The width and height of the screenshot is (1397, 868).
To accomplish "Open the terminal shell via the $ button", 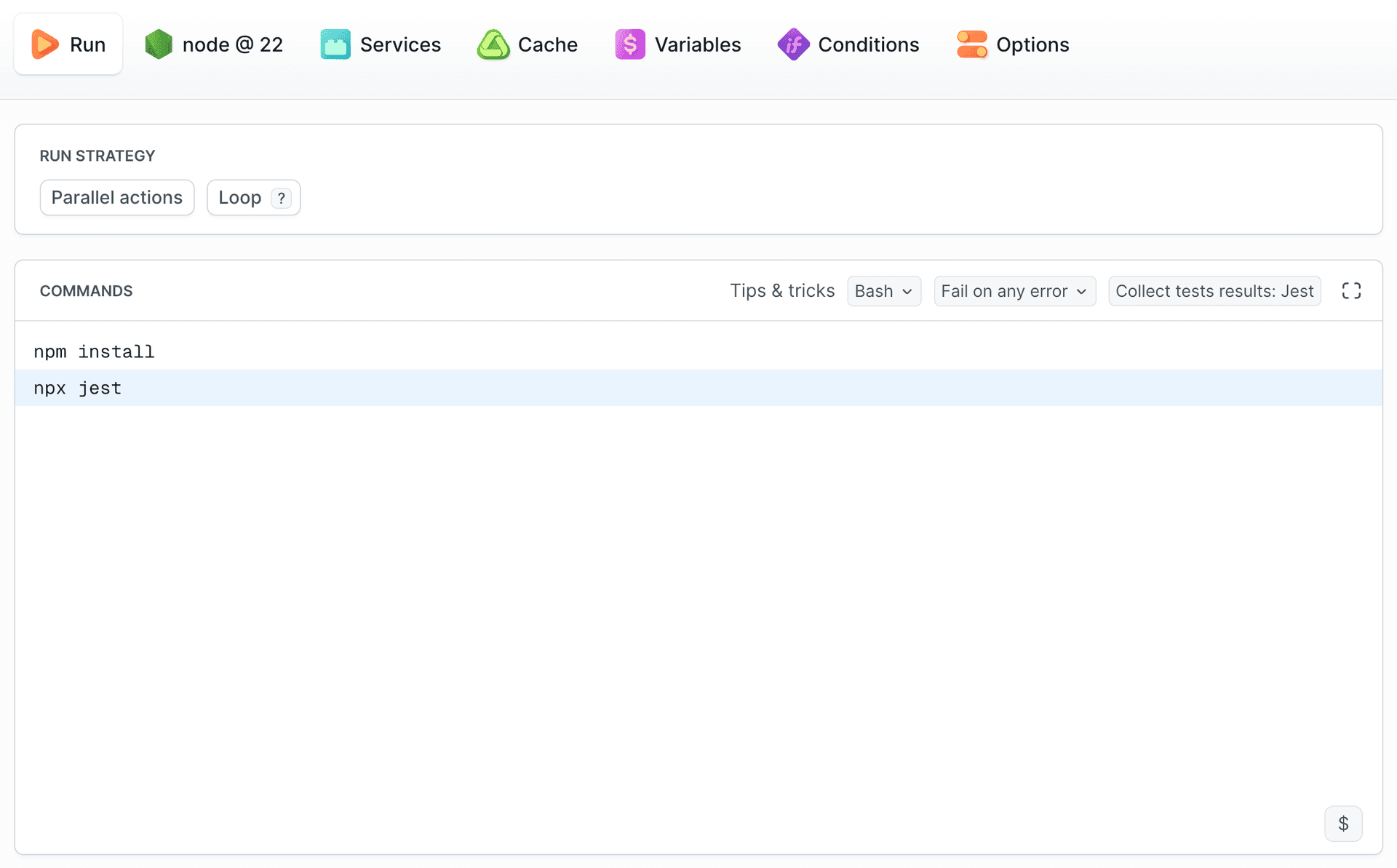I will click(x=1344, y=824).
